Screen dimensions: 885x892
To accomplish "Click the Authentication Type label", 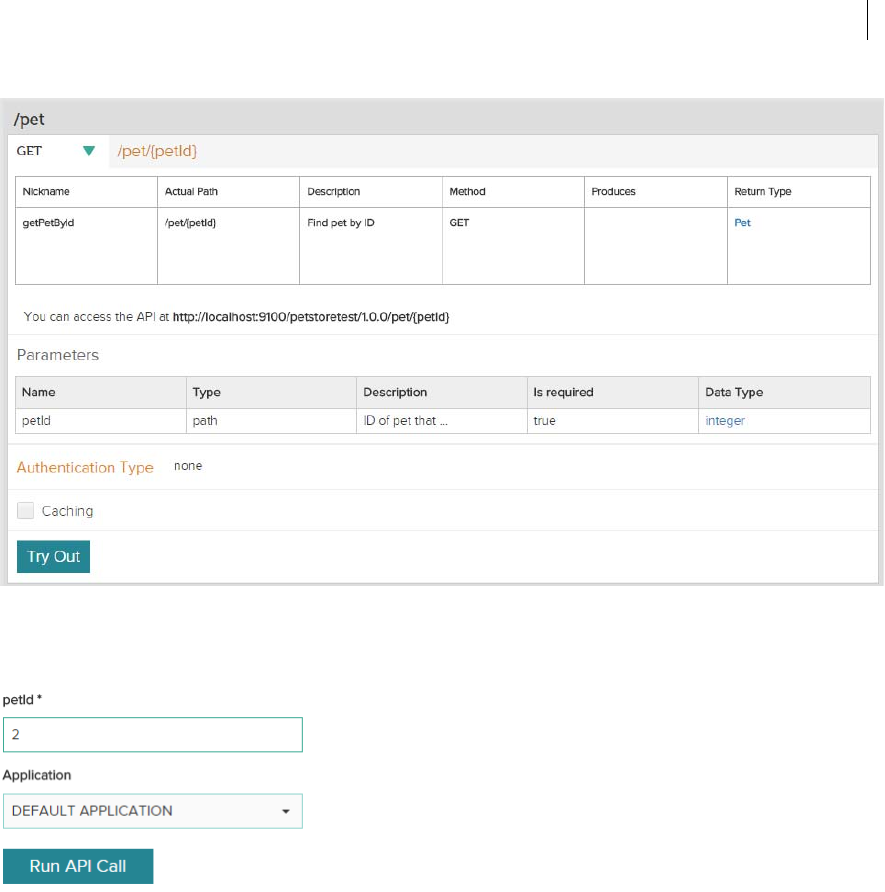I will (85, 467).
